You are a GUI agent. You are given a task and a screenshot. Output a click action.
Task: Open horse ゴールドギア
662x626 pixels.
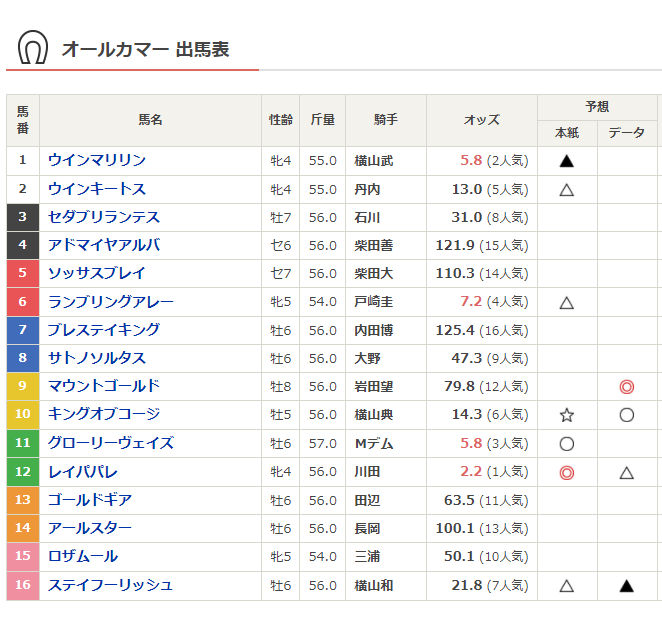pyautogui.click(x=90, y=500)
